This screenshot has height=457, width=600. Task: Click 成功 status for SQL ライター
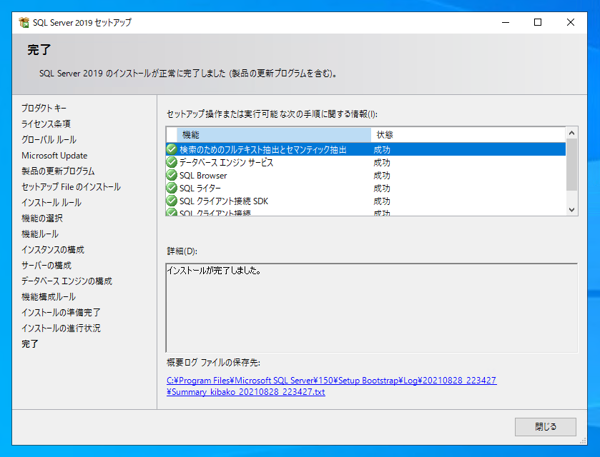(382, 188)
